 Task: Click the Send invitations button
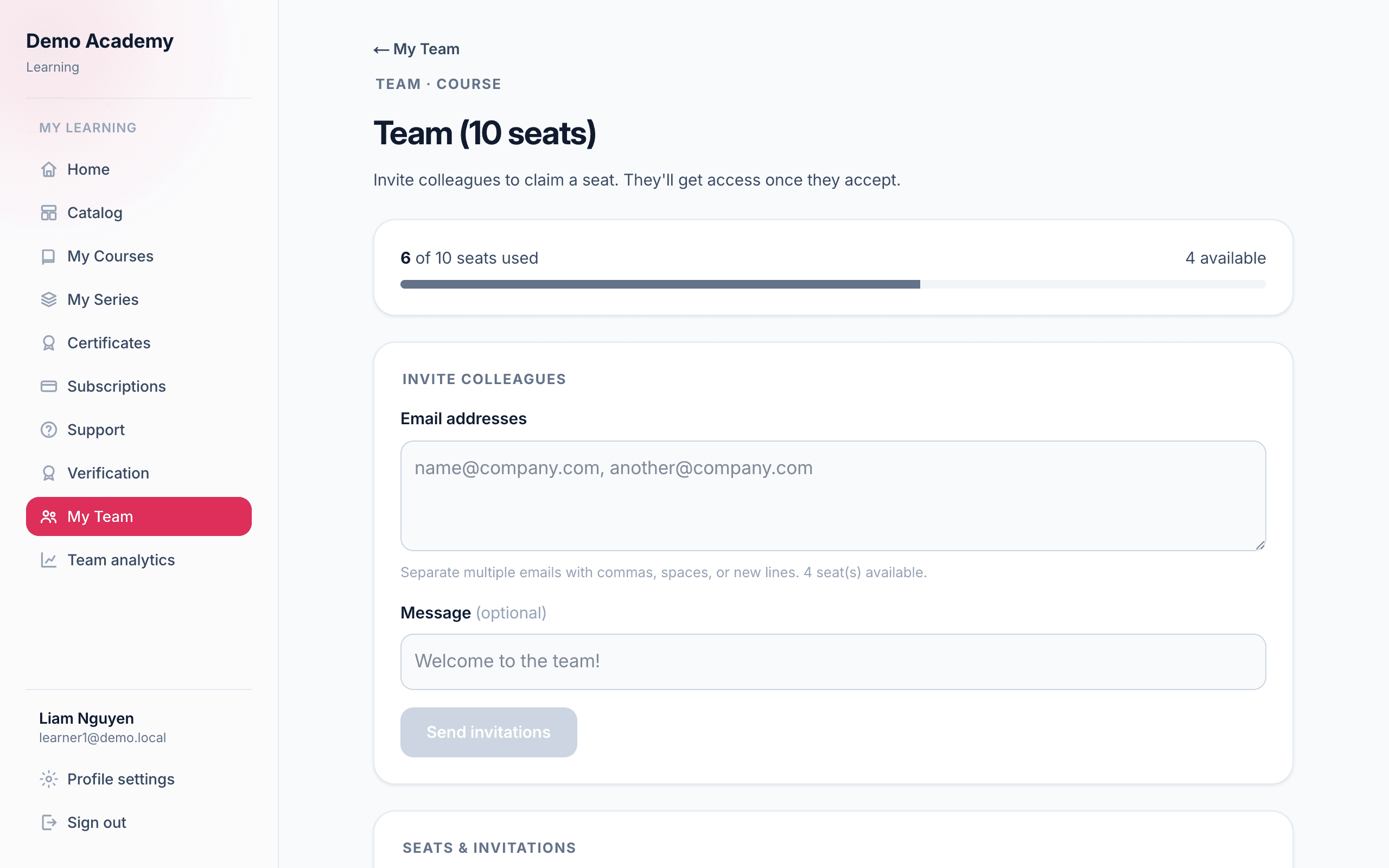click(x=488, y=732)
